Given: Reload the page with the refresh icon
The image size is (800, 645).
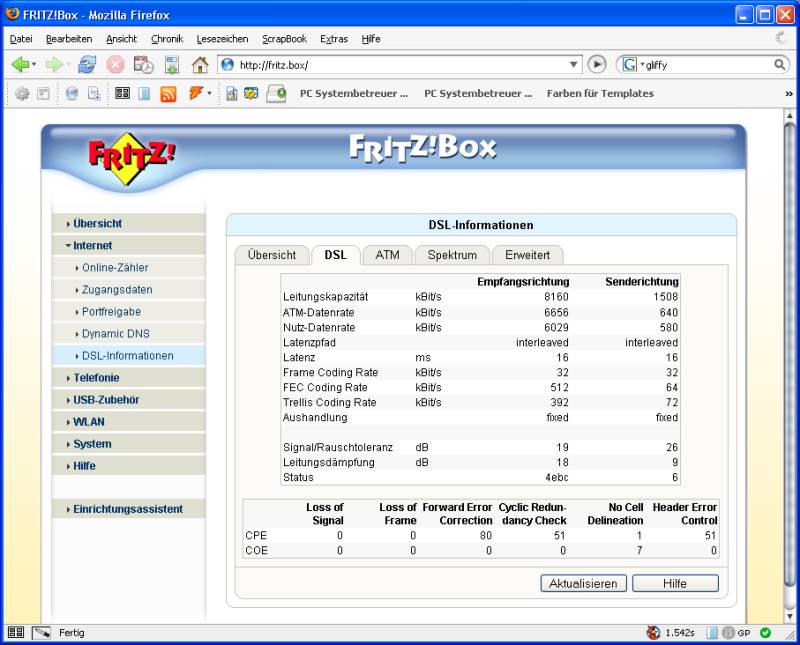Looking at the screenshot, I should 87,65.
